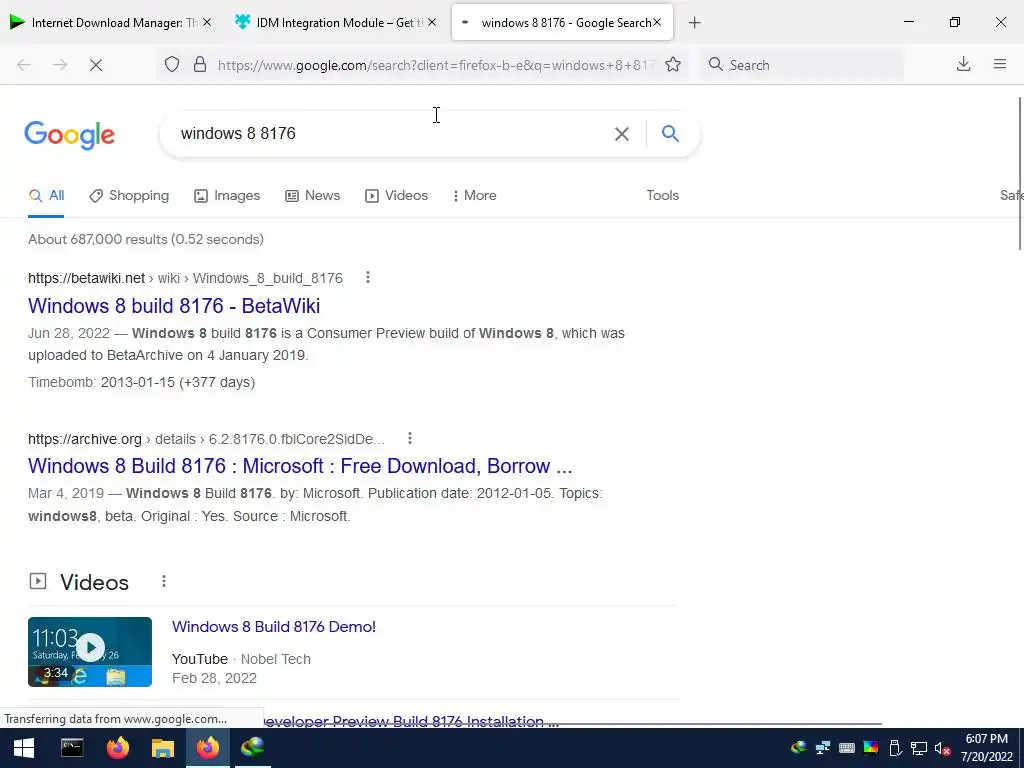Close the IDM Integration Module tab
Screen dimensions: 1024x768
(x=432, y=22)
